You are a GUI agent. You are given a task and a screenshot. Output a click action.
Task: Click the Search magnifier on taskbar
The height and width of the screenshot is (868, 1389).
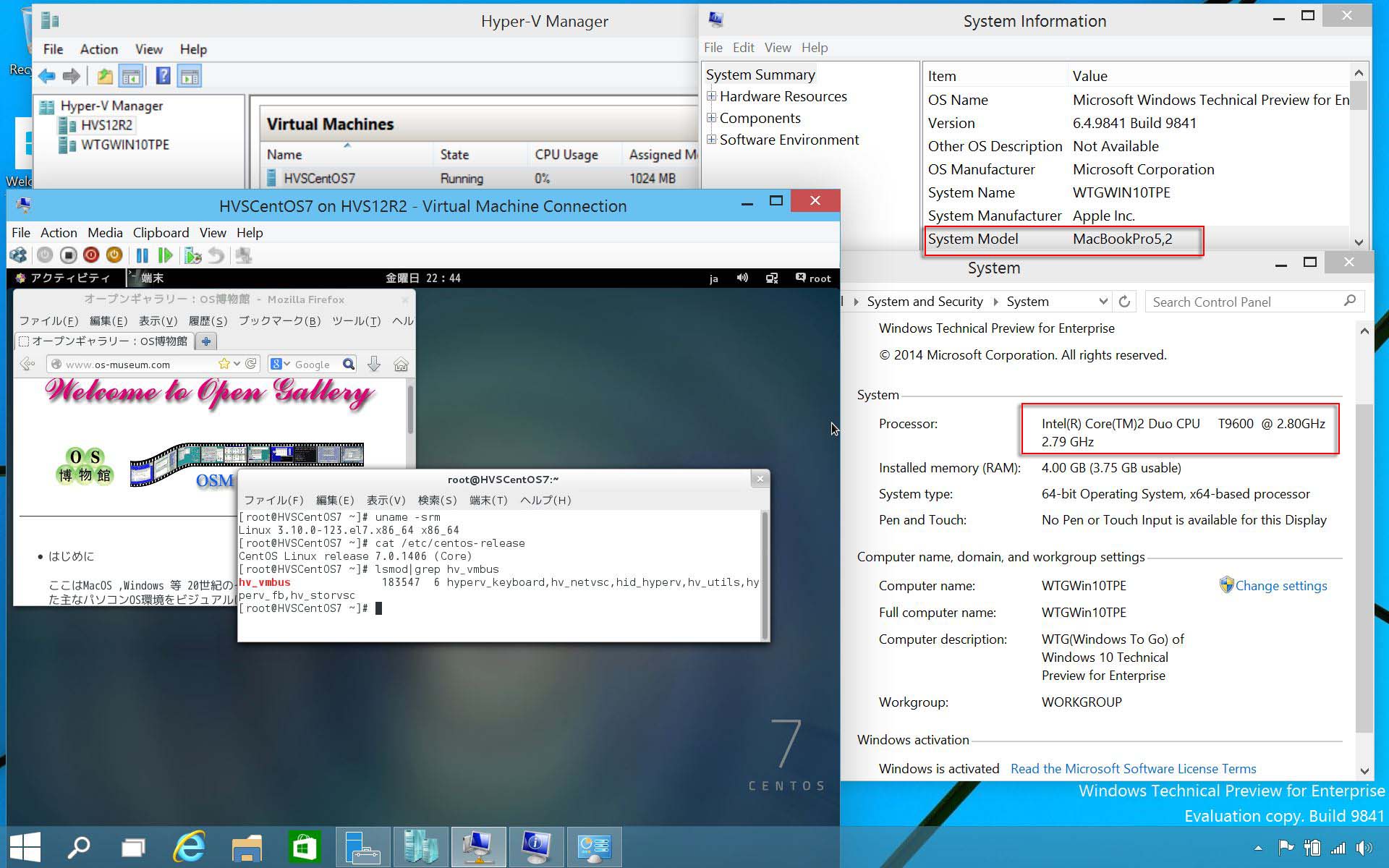point(78,847)
